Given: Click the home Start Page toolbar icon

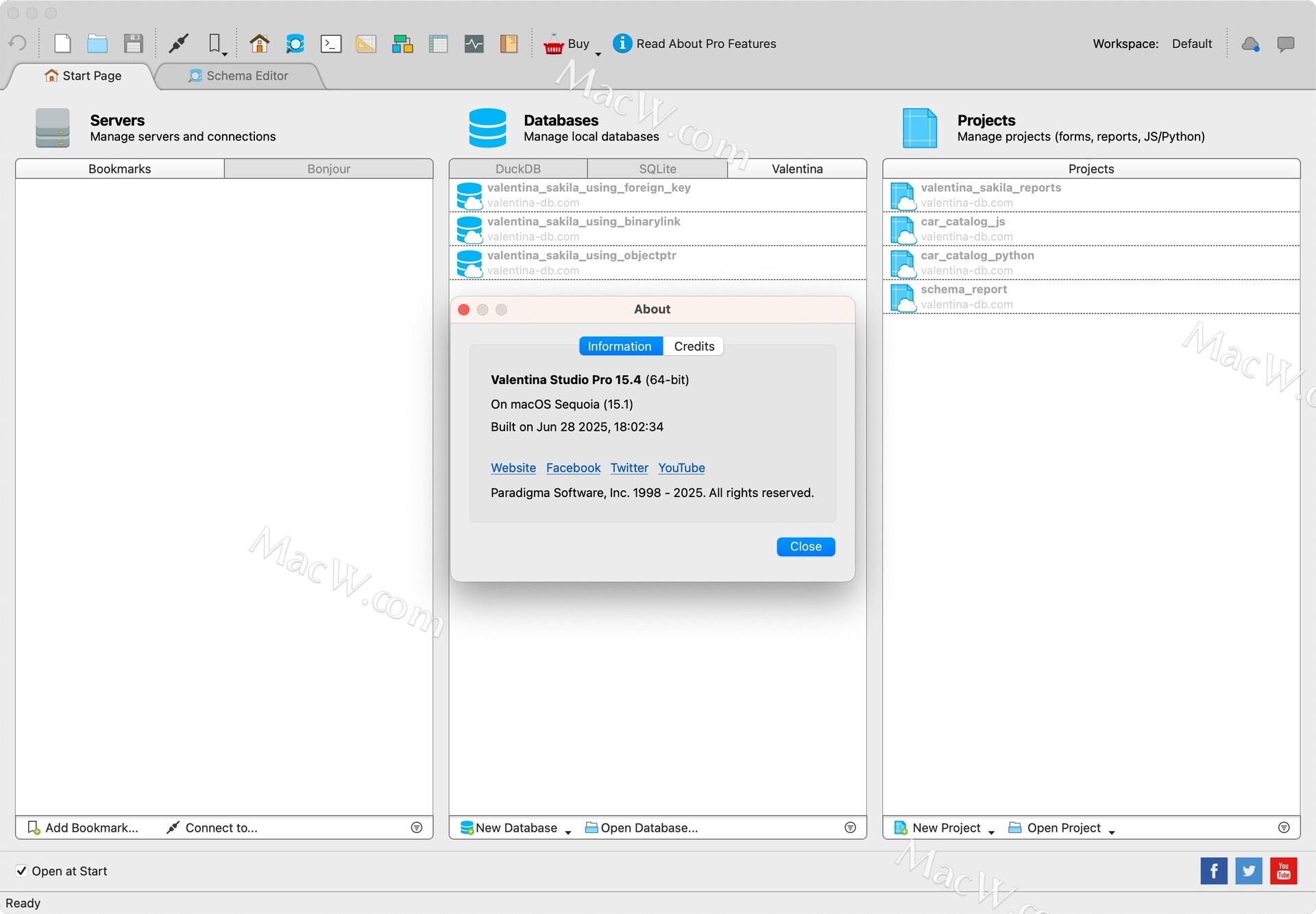Looking at the screenshot, I should [259, 43].
